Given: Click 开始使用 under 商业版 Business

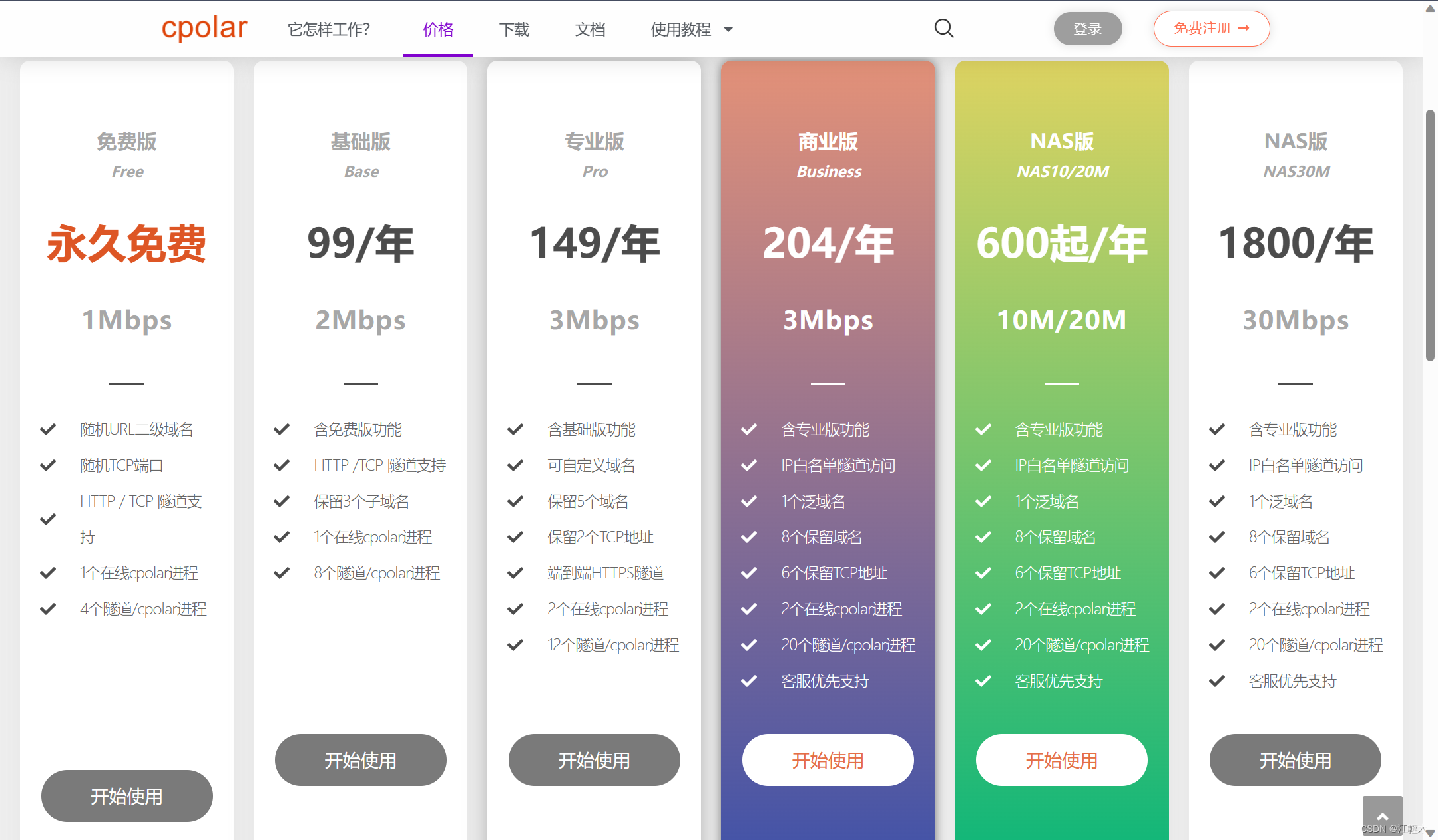Looking at the screenshot, I should coord(828,760).
